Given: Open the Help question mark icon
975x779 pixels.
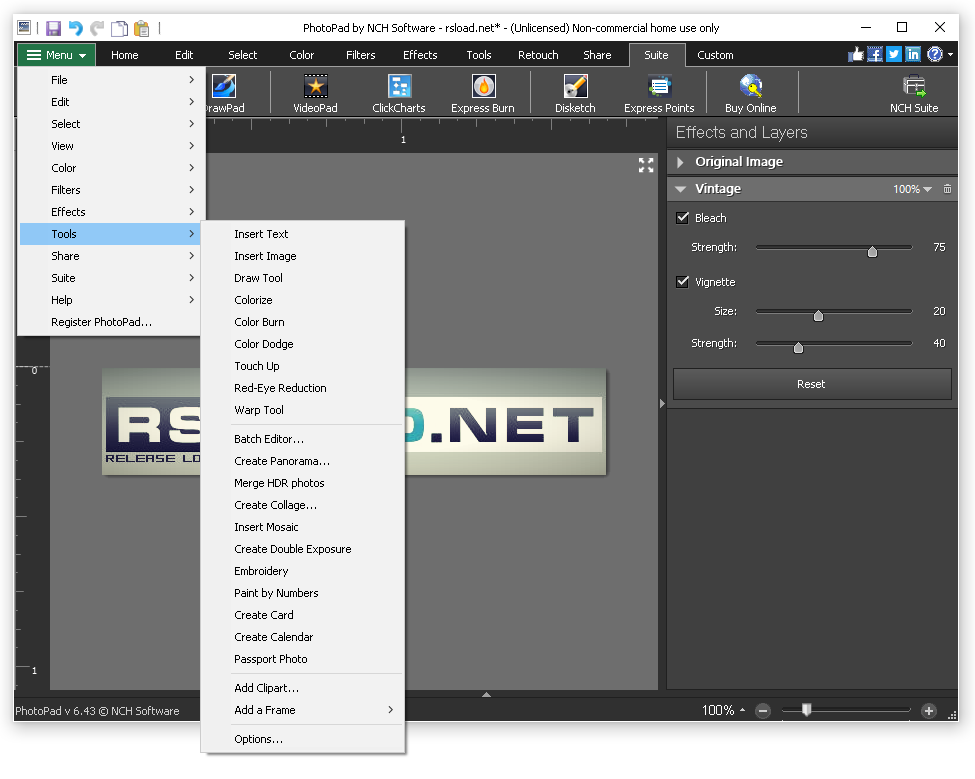Looking at the screenshot, I should tap(935, 54).
